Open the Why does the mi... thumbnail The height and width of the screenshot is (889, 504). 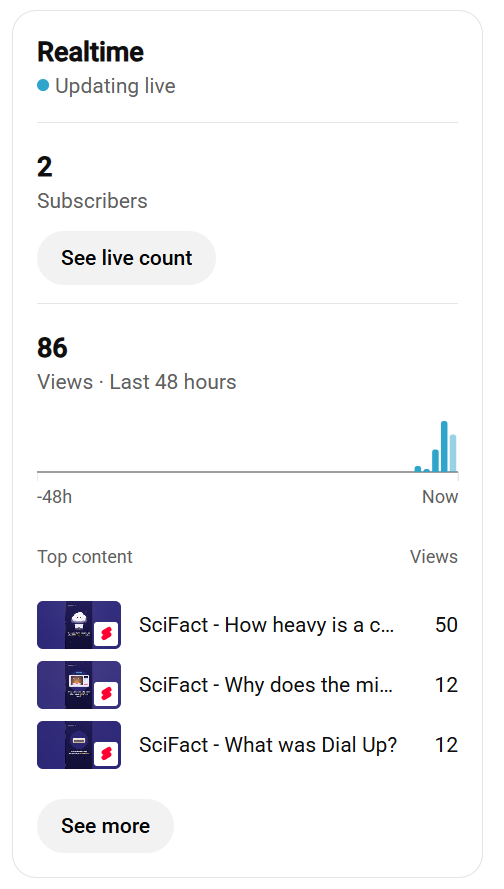tap(79, 685)
